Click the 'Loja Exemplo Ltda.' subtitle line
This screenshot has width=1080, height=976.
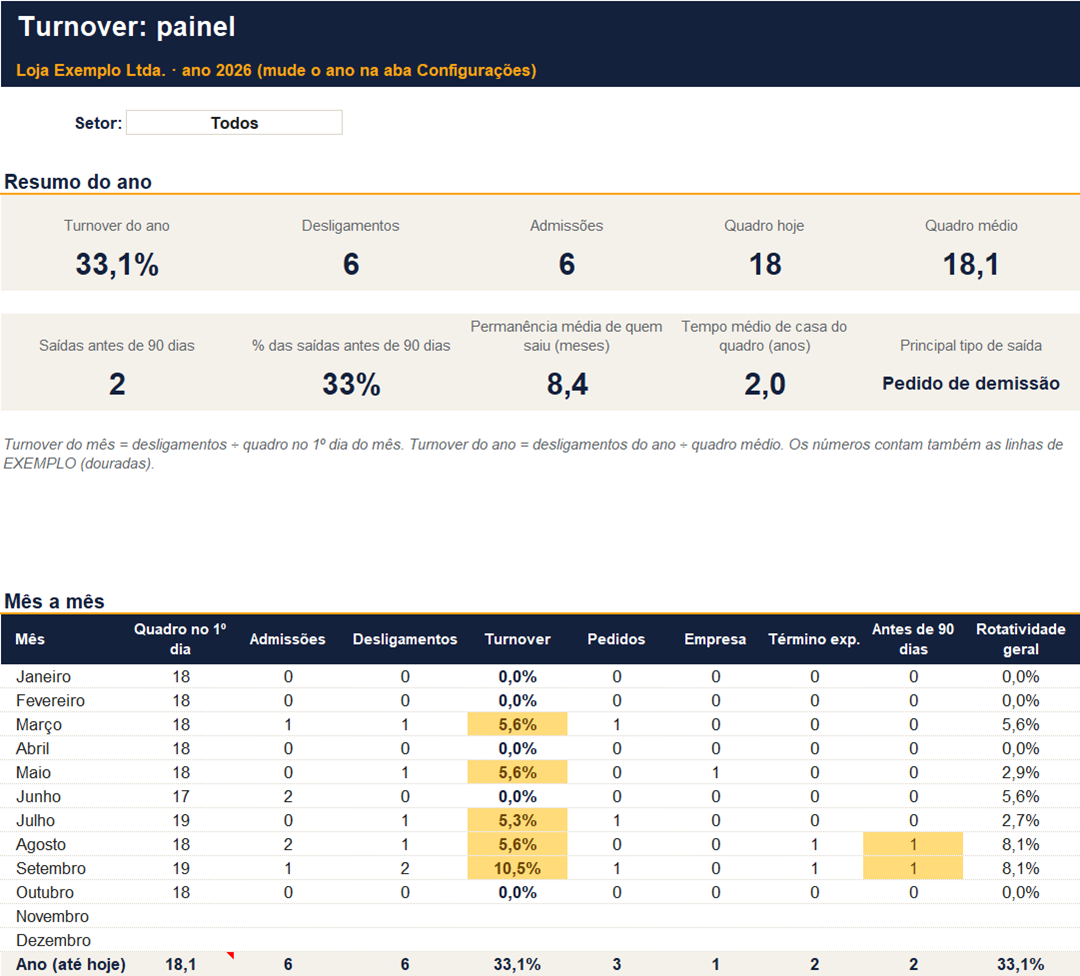(276, 70)
